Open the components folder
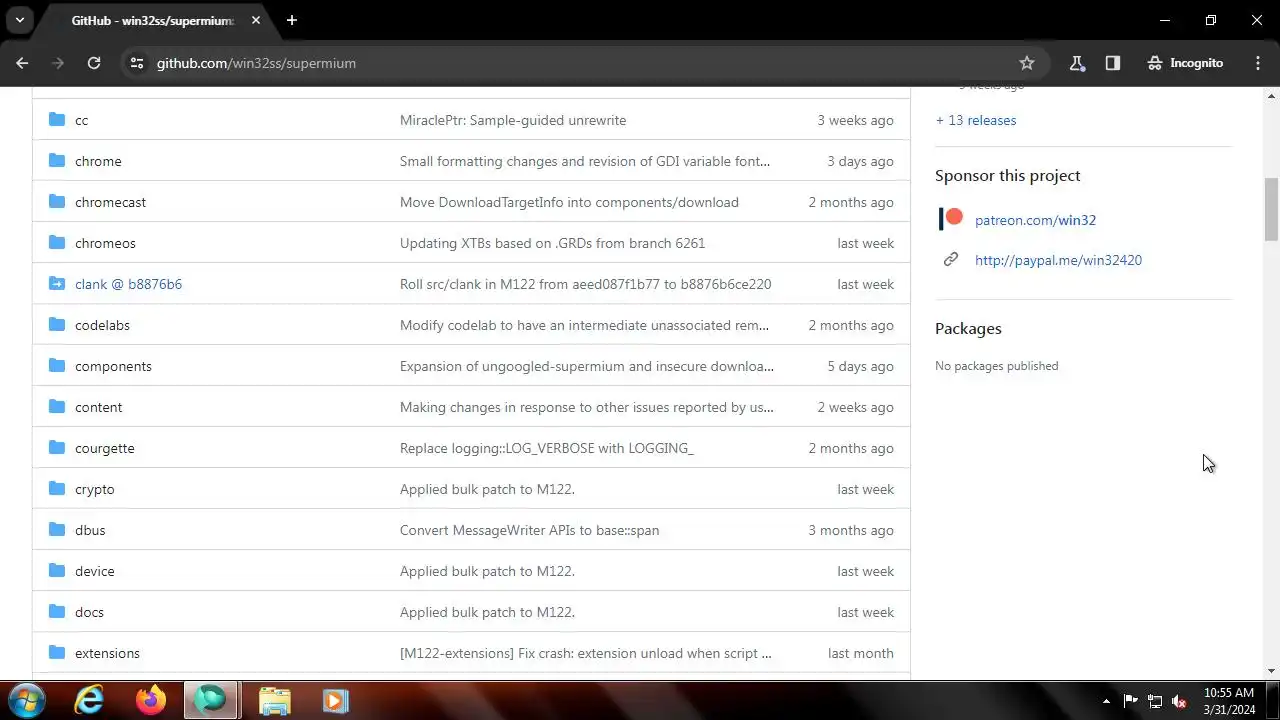Image resolution: width=1280 pixels, height=720 pixels. point(113,366)
